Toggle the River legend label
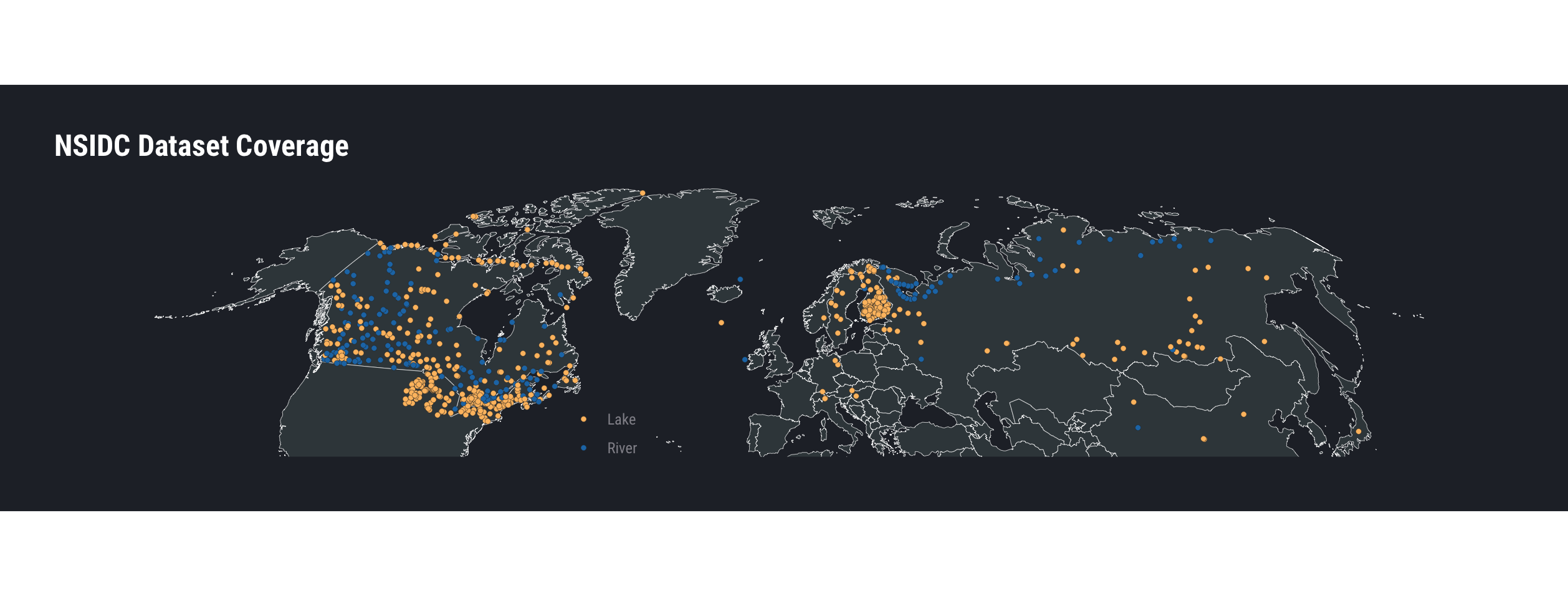The height and width of the screenshot is (596, 1568). (x=622, y=448)
